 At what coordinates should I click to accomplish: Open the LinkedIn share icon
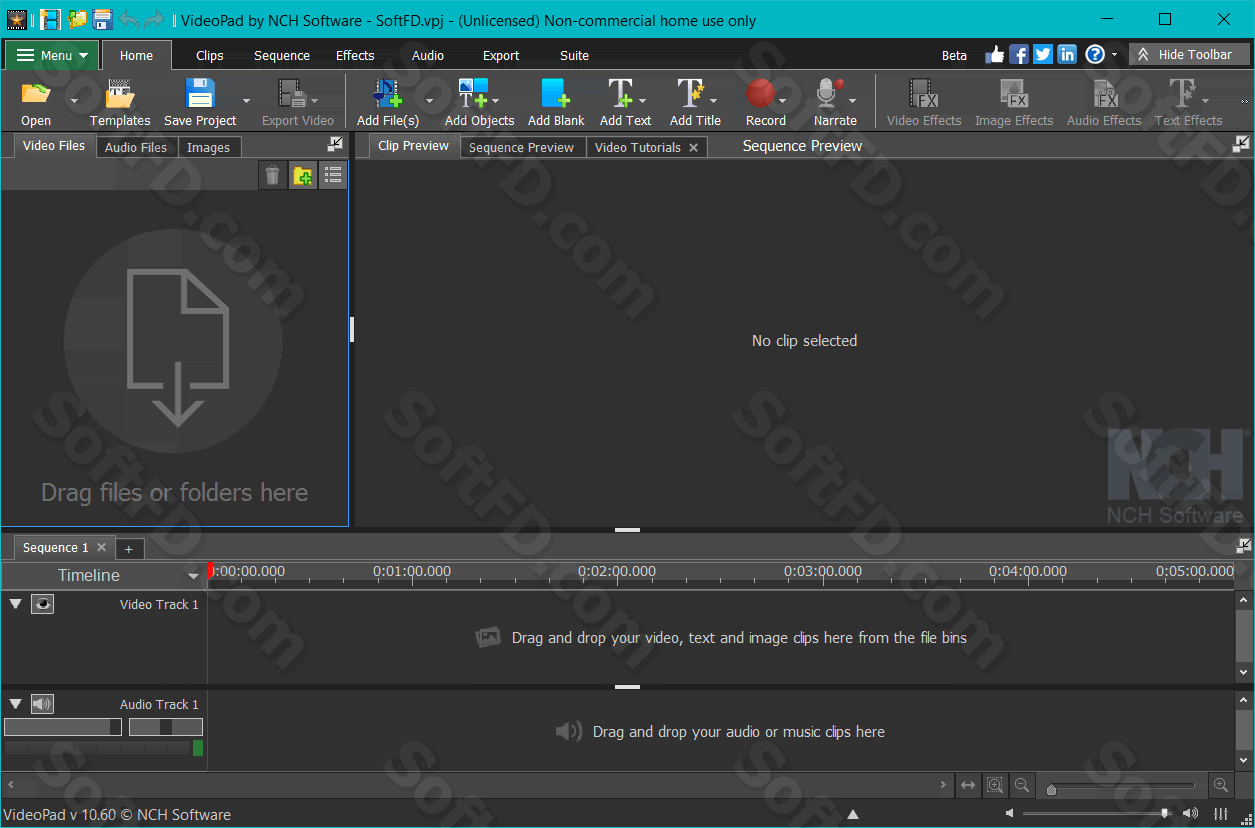point(1067,55)
